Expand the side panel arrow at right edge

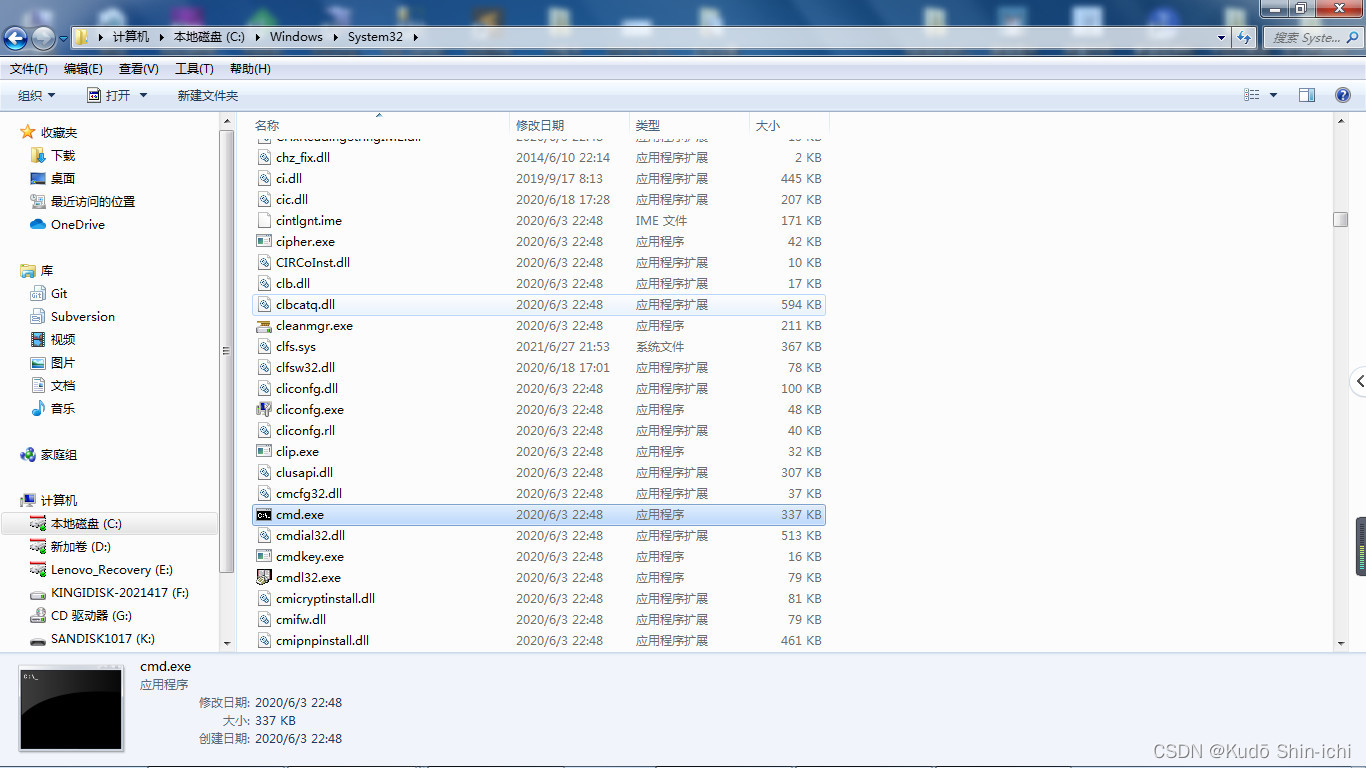point(1358,381)
